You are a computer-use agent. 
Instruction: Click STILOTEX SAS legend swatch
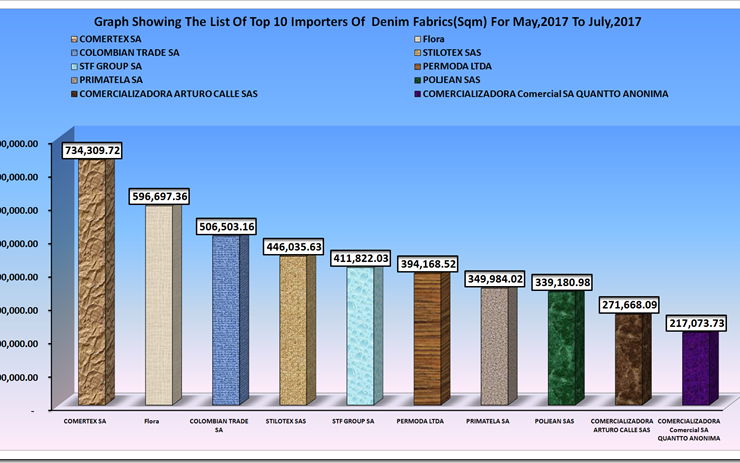click(417, 53)
